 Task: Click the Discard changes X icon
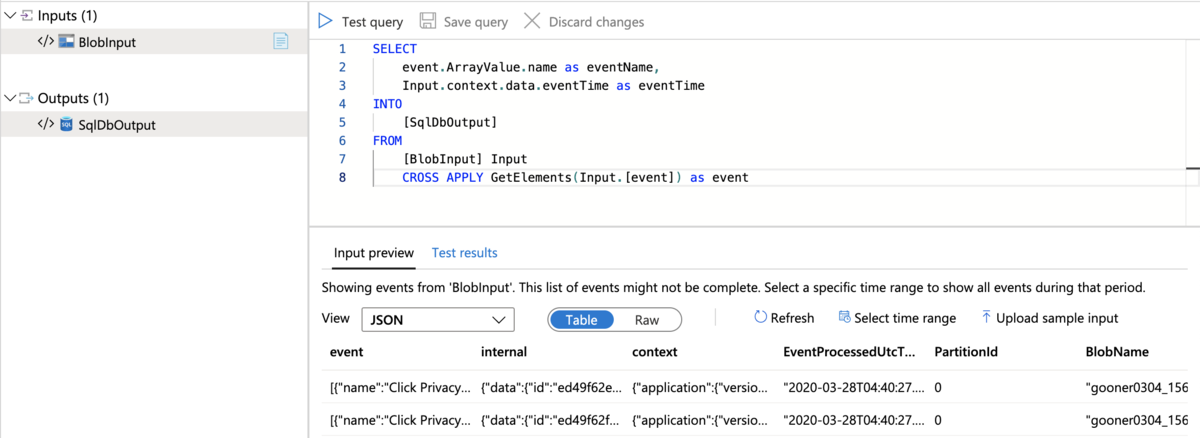pos(531,21)
